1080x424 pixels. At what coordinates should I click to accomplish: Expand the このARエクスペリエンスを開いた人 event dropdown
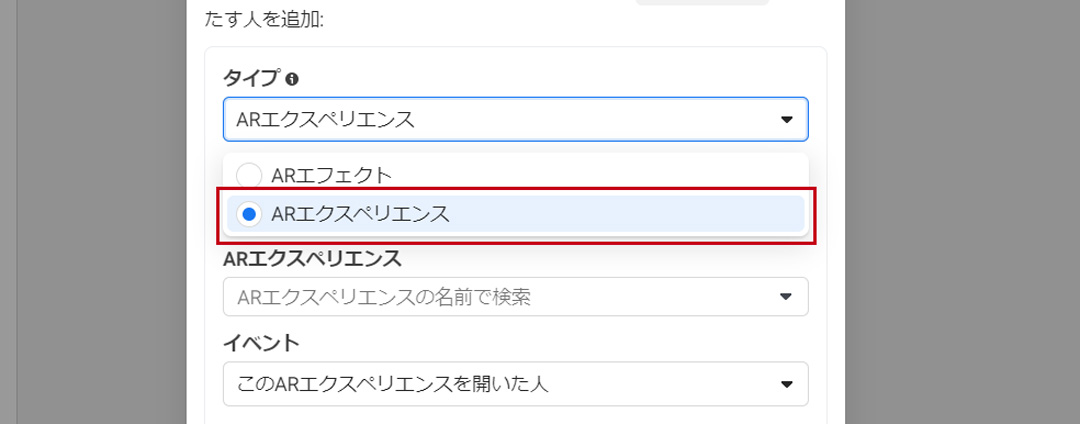coord(500,384)
